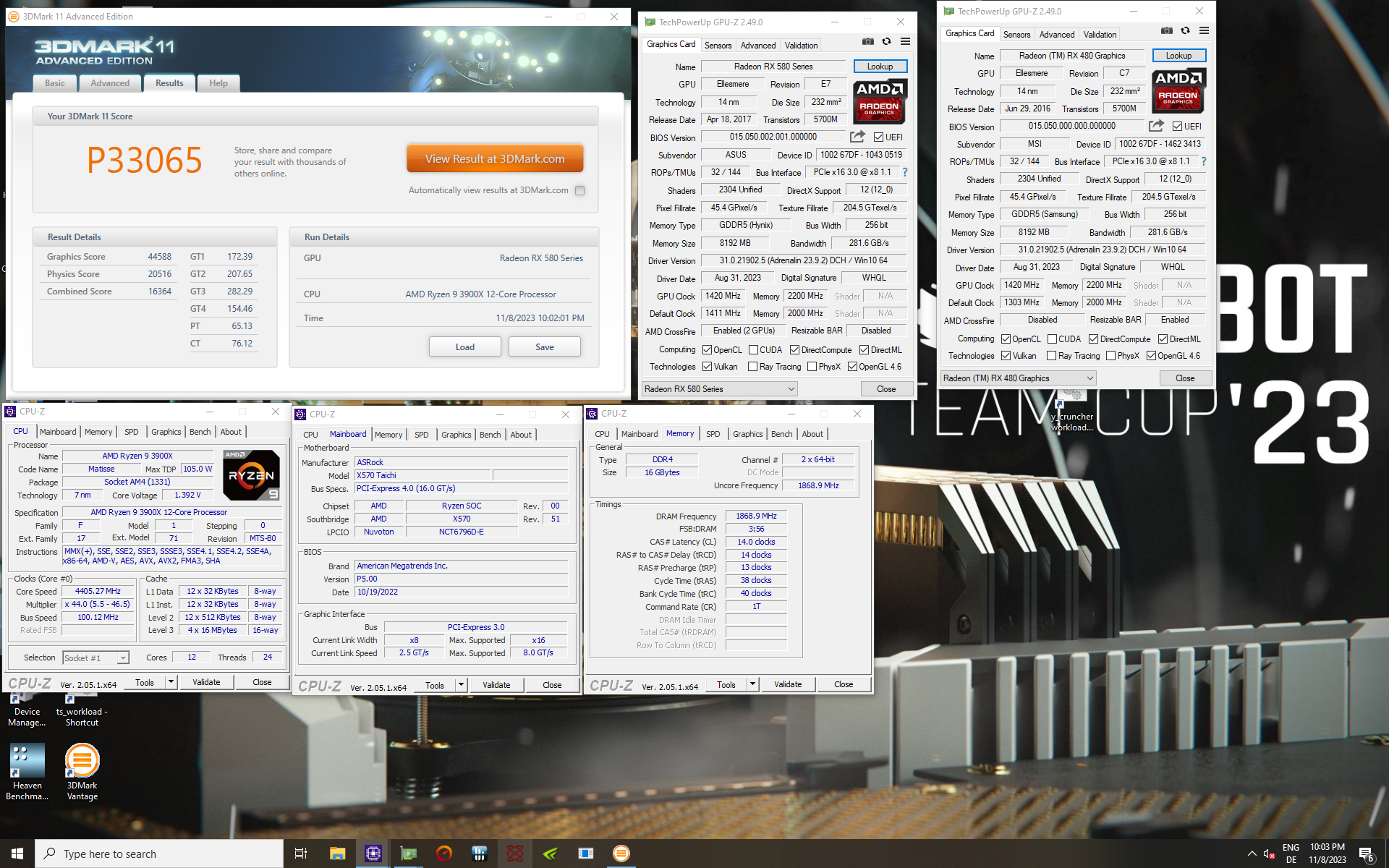This screenshot has width=1389, height=868.
Task: Click Validate in the CPU-Z Memory window
Action: 788,684
